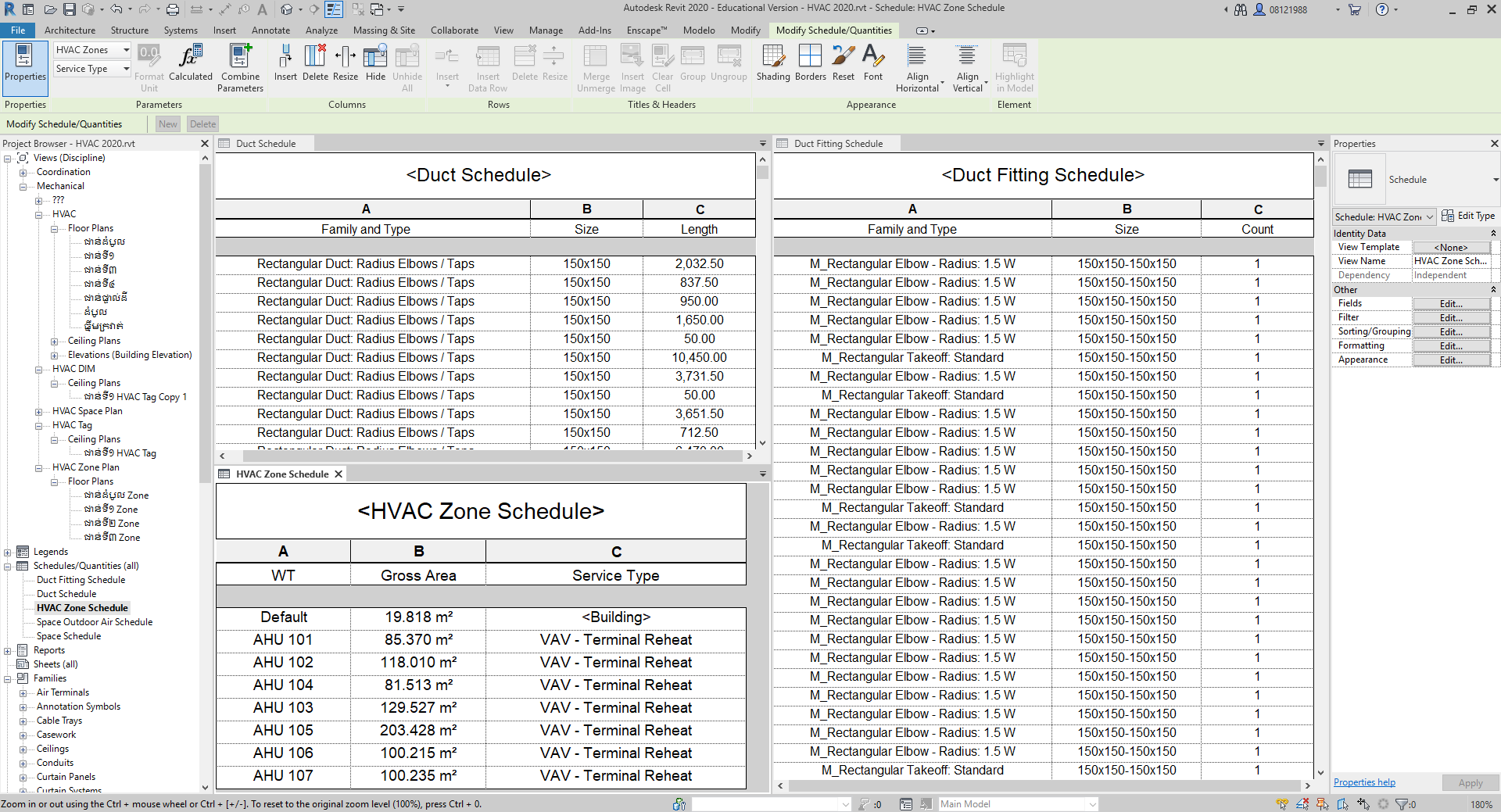Select the Gross Area column header
This screenshot has height=812, width=1501.
click(418, 576)
